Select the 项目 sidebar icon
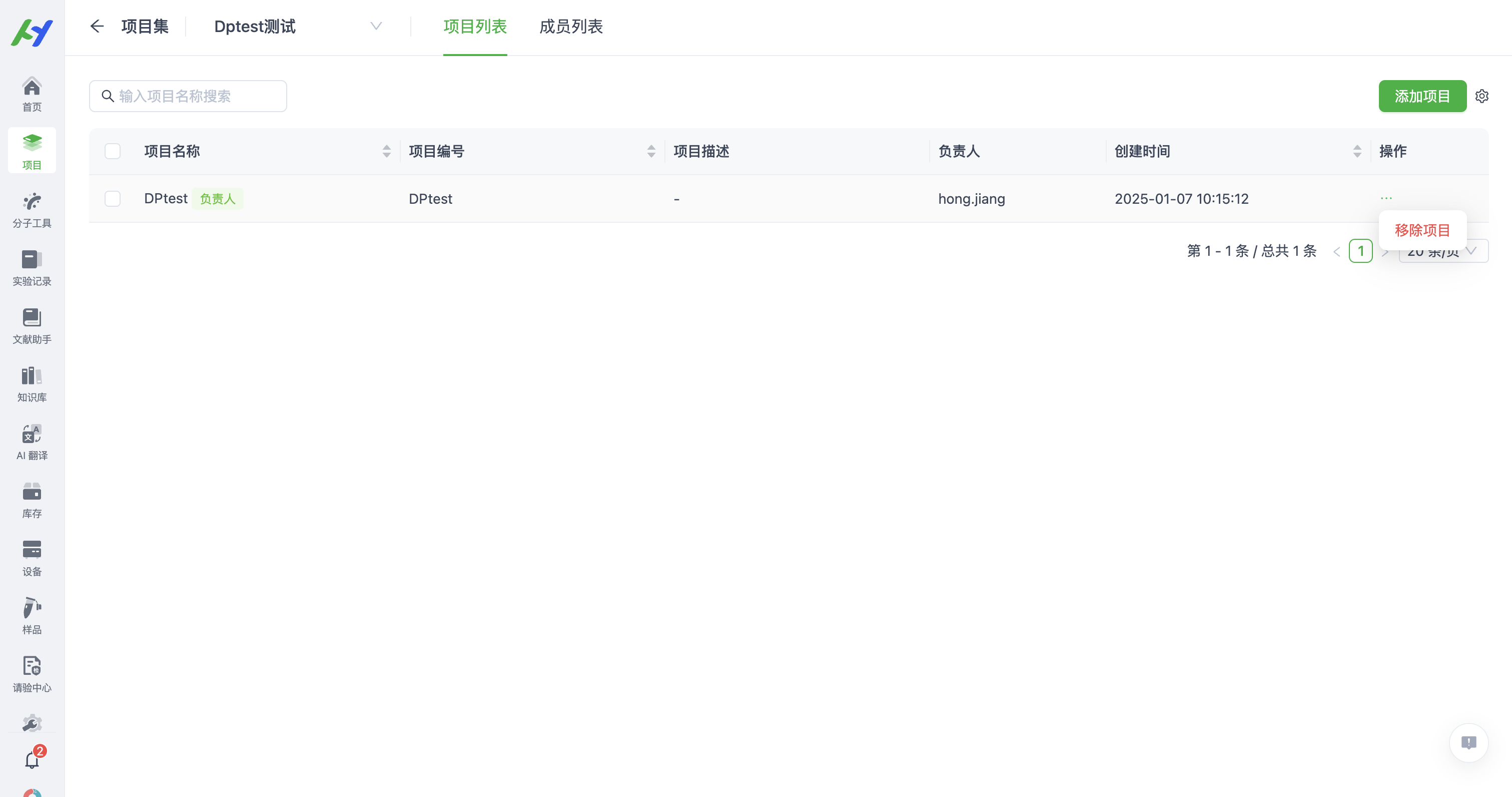Screen dimensions: 1512x797 tap(32, 150)
